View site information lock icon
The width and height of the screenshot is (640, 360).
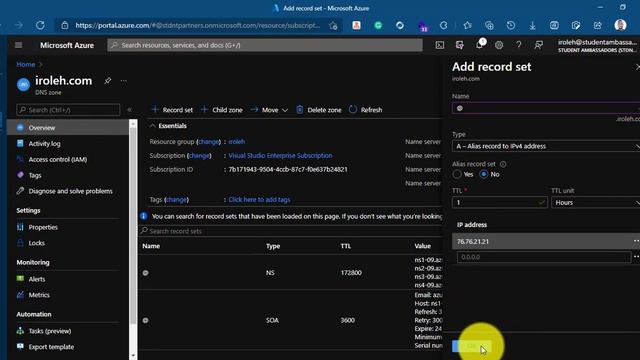point(65,25)
